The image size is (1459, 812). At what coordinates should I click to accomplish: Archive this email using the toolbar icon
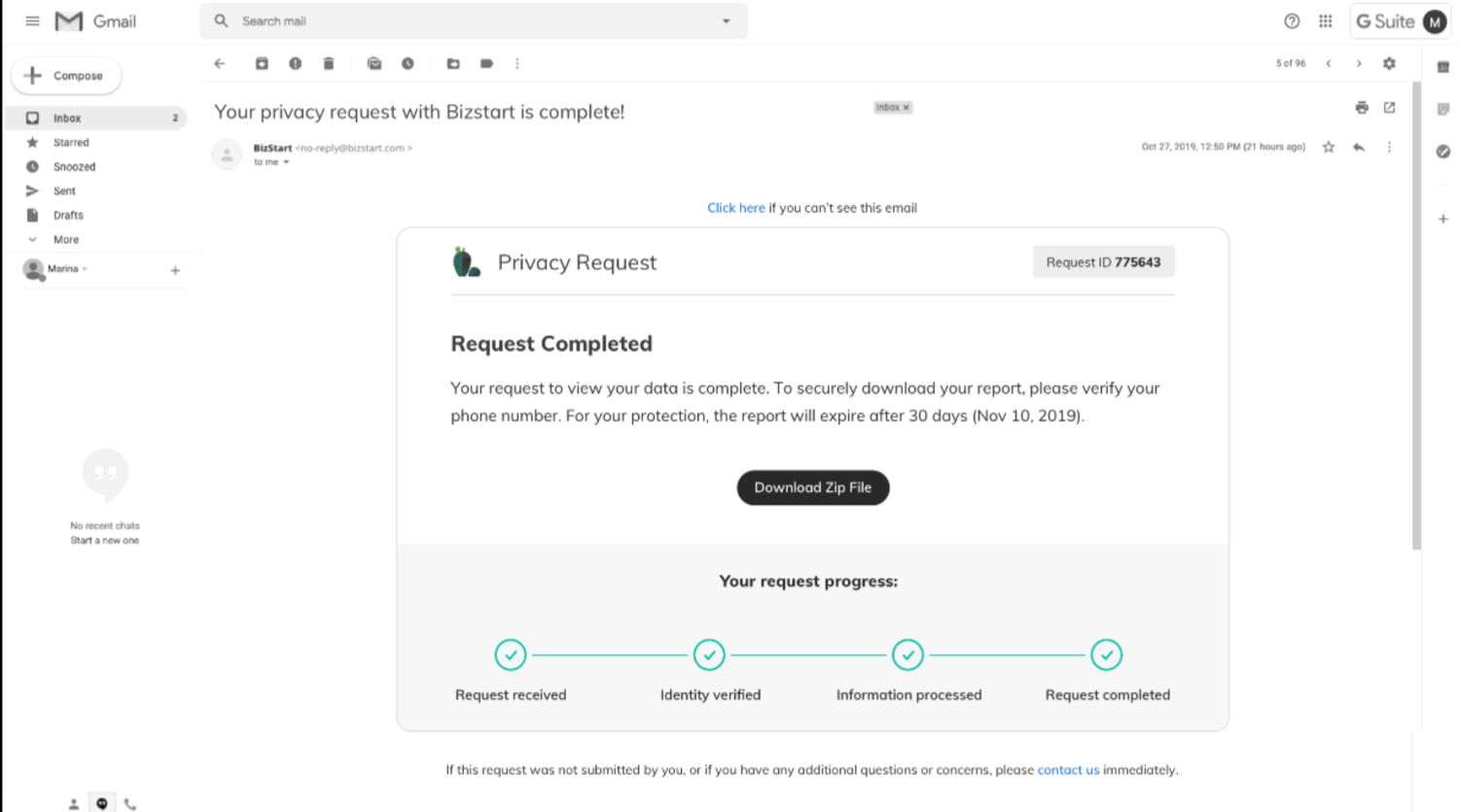[x=262, y=63]
